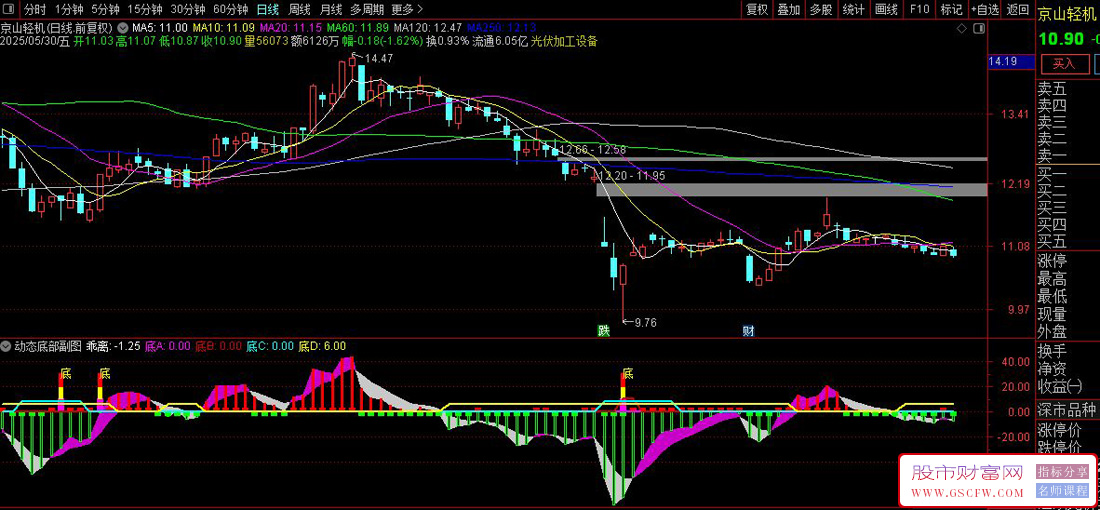The width and height of the screenshot is (1100, 510).
Task: Switch to the 周线 weekly tab
Action: (x=300, y=10)
